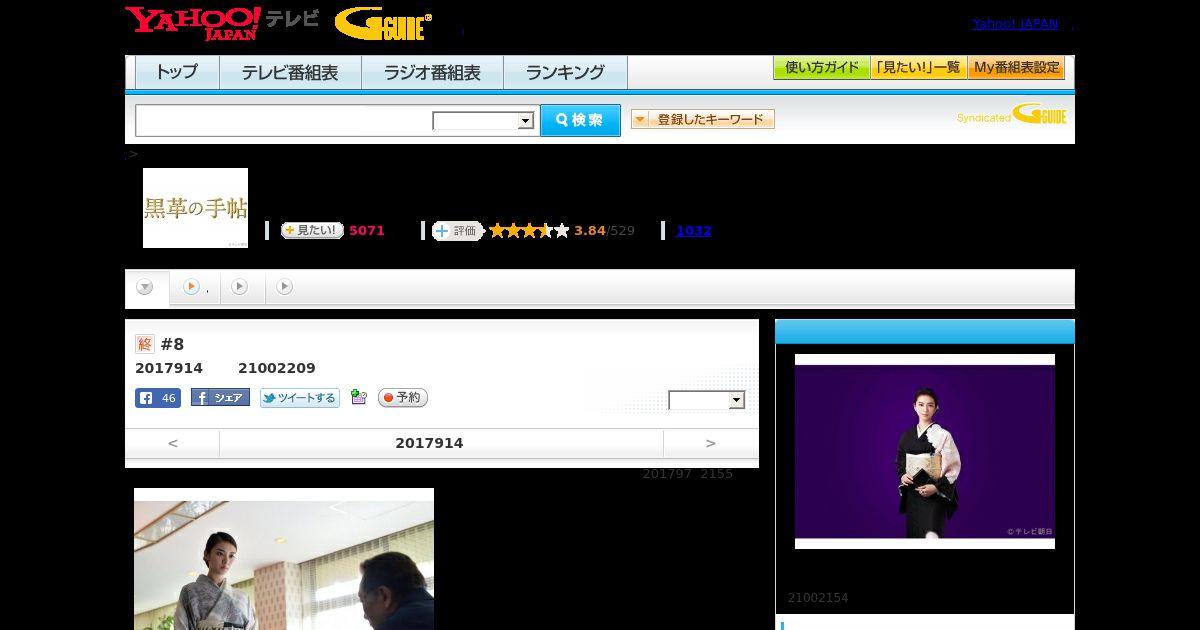
Task: Share on Facebook with シェア button
Action: coord(220,397)
